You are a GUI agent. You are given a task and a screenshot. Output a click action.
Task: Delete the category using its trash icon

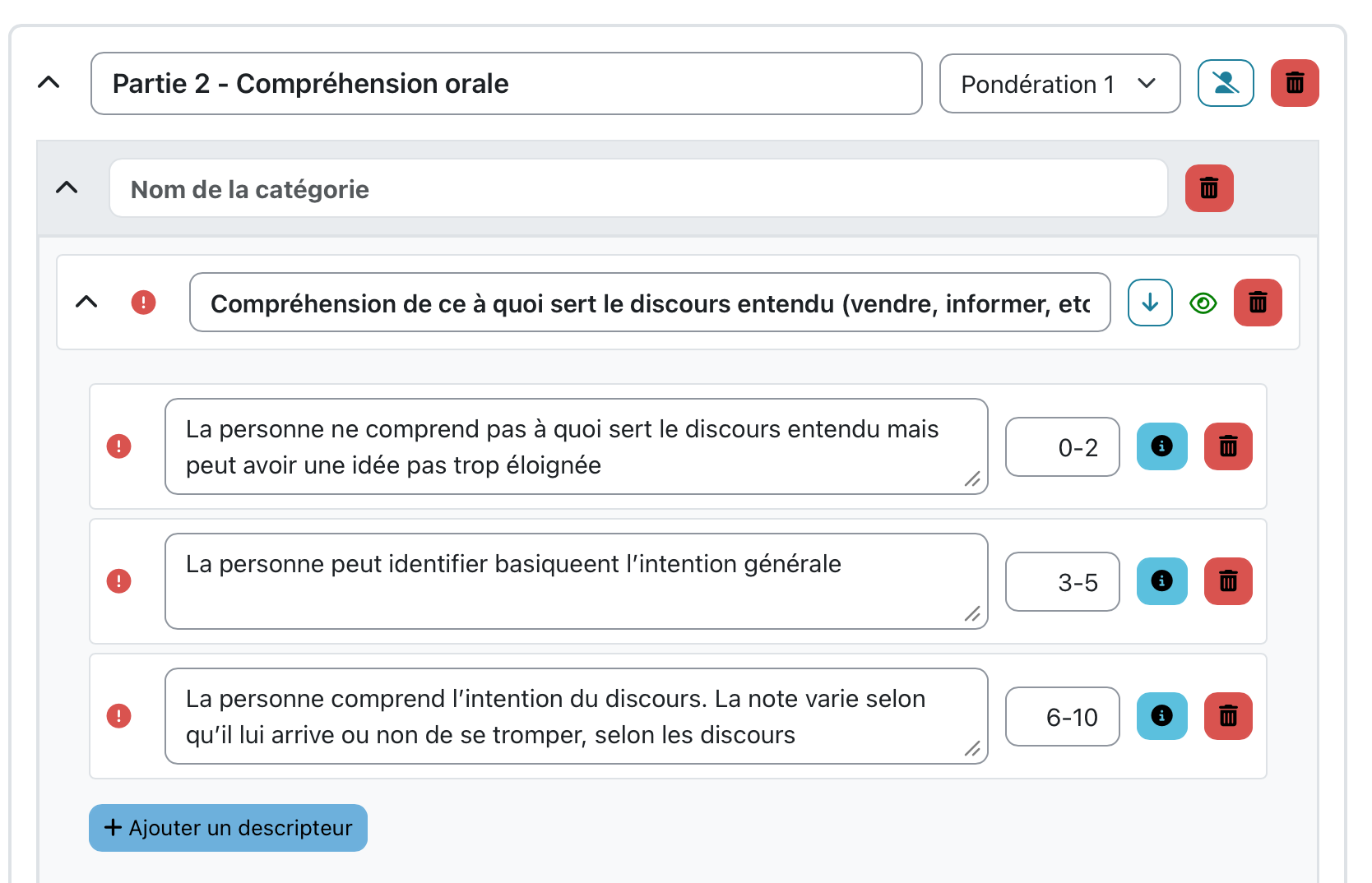pos(1209,188)
